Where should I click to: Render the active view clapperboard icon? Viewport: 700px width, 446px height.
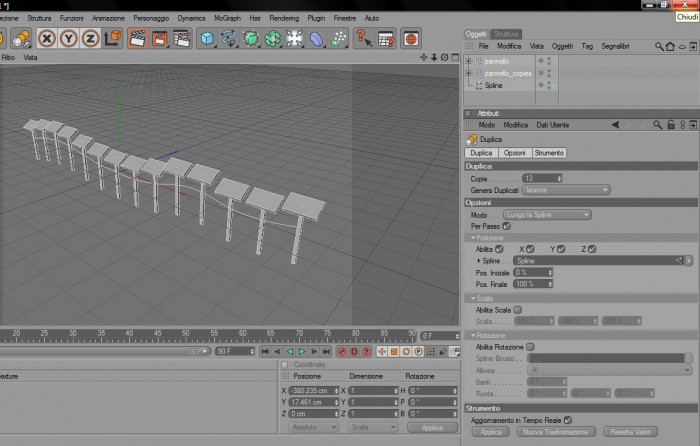click(138, 38)
